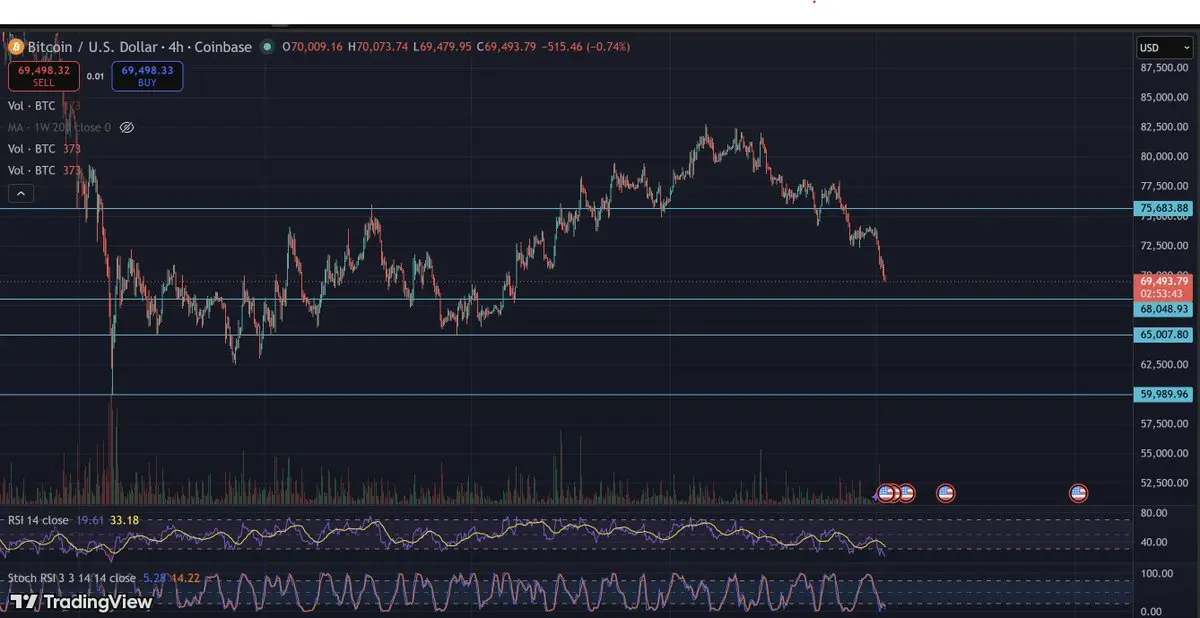Click the Stoch RSI value 14.22
Screen dimensions: 1200x618
186,578
